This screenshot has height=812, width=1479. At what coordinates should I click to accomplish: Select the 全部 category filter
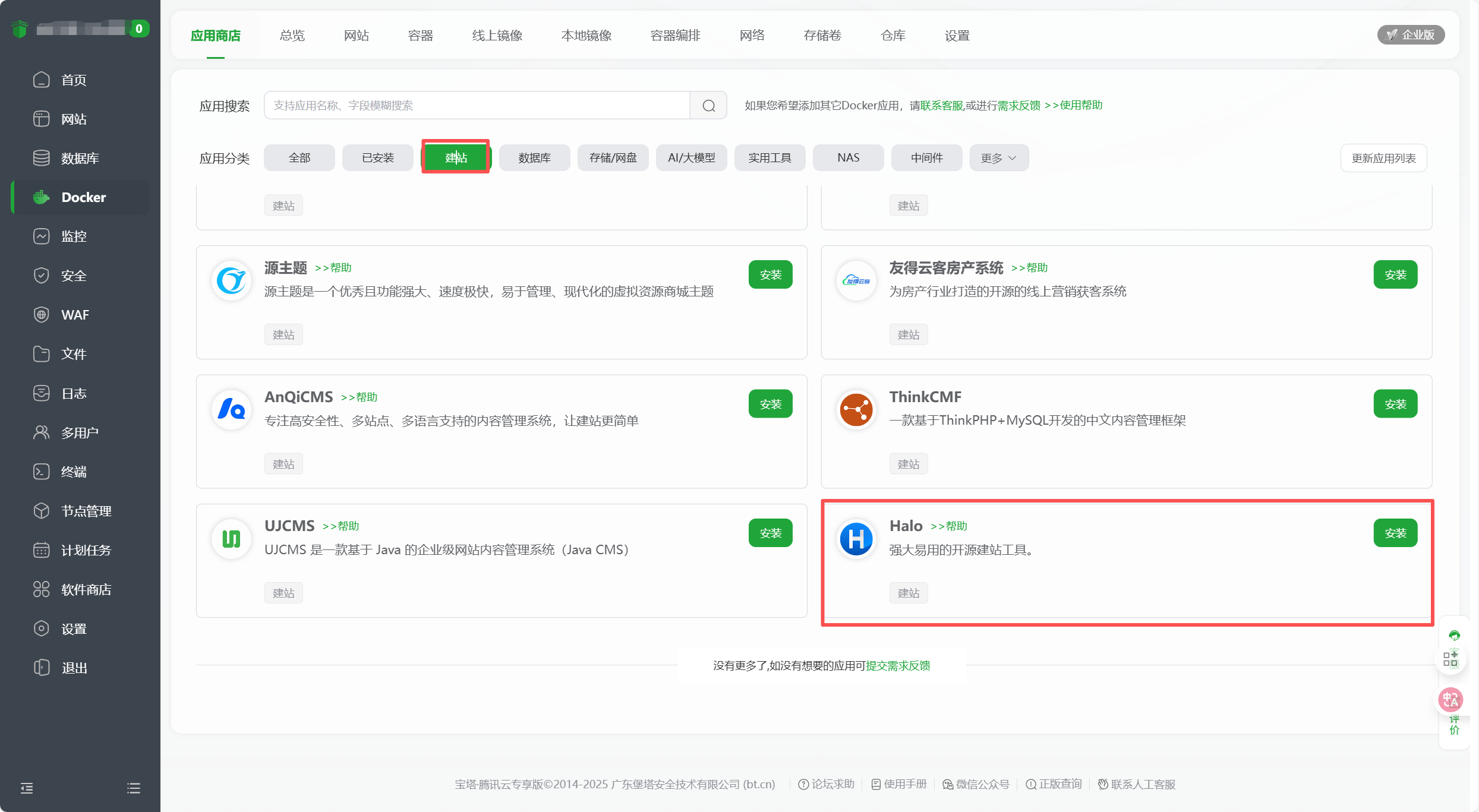coord(299,158)
